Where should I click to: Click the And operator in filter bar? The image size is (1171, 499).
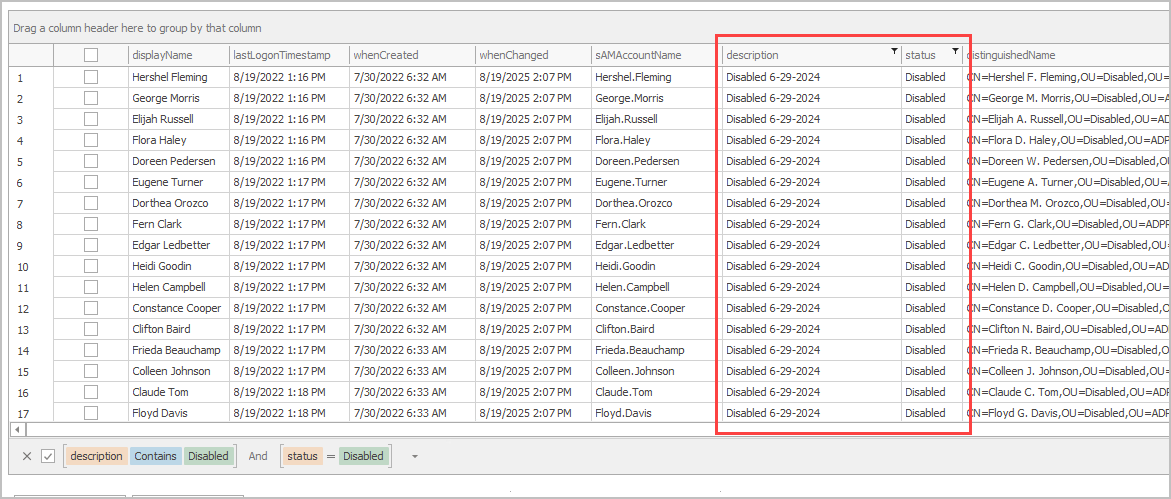click(258, 456)
